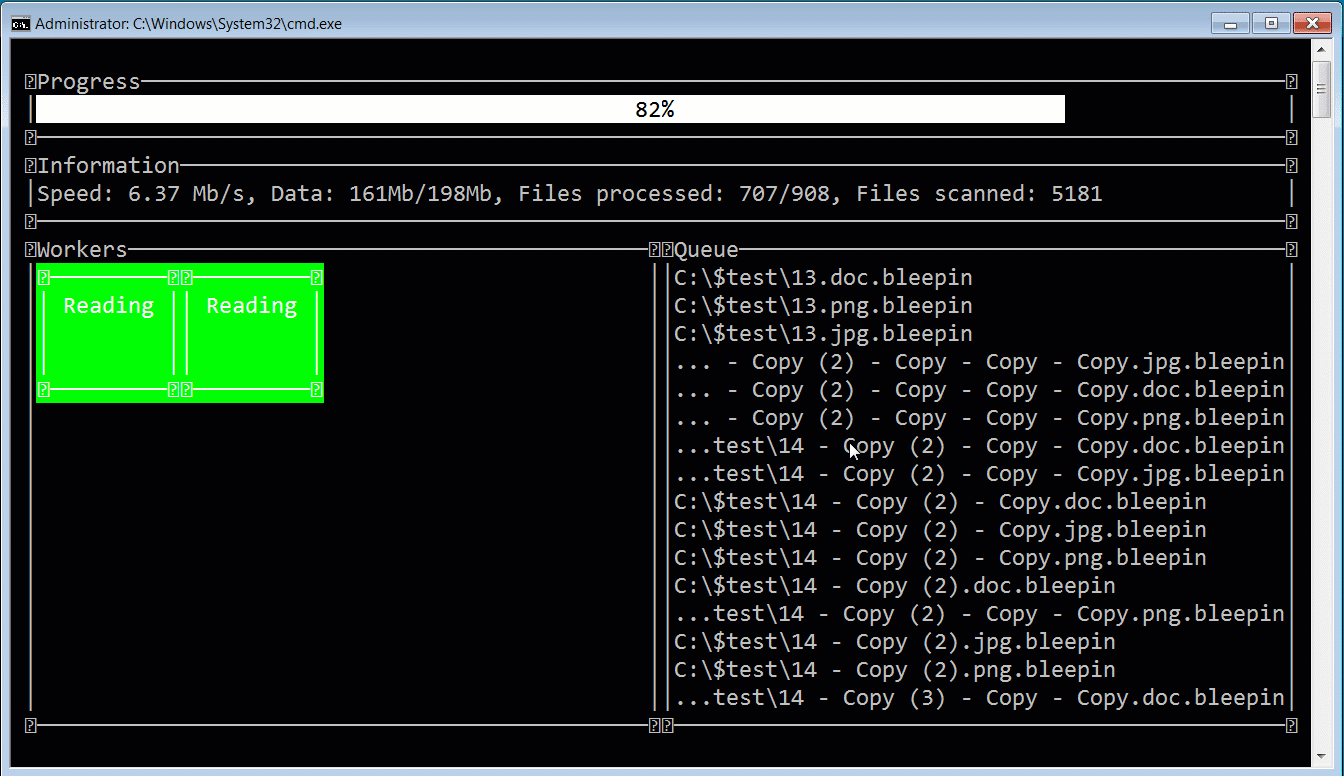Click the Queue panel label
1344x776 pixels.
click(705, 249)
